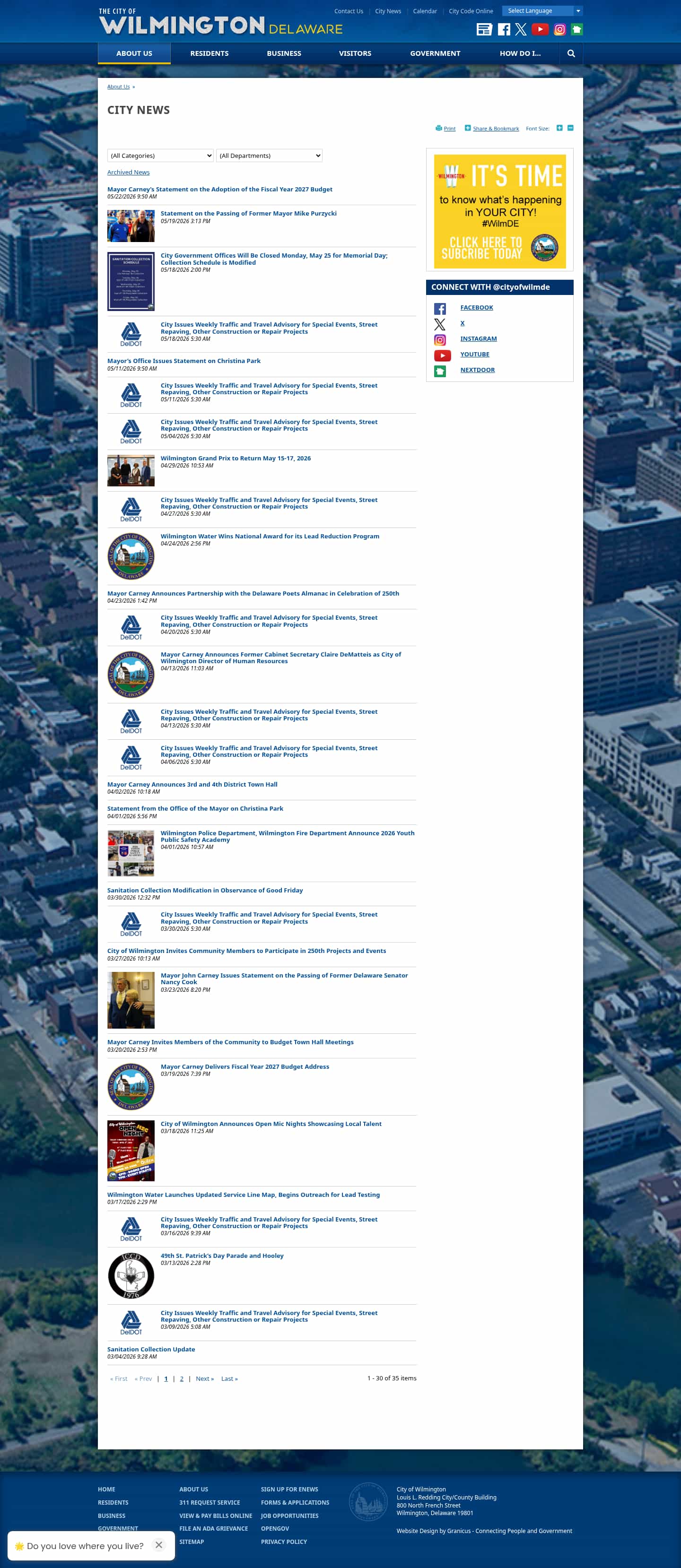Open Sanitation Collection Update article
The image size is (681, 1568).
[151, 1349]
